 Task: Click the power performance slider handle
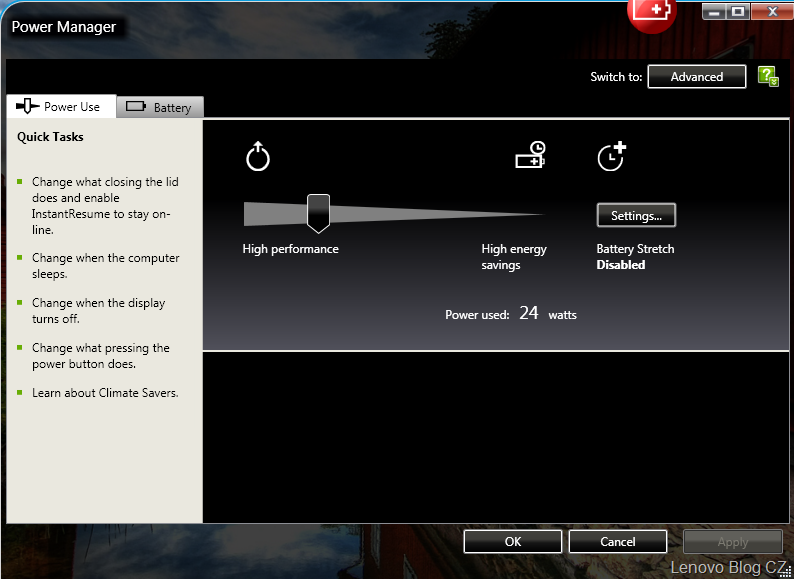(318, 213)
